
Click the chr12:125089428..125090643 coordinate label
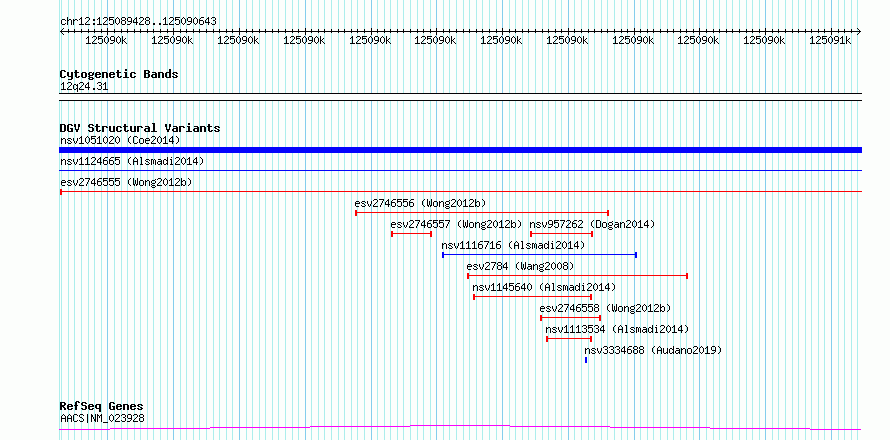(x=138, y=22)
